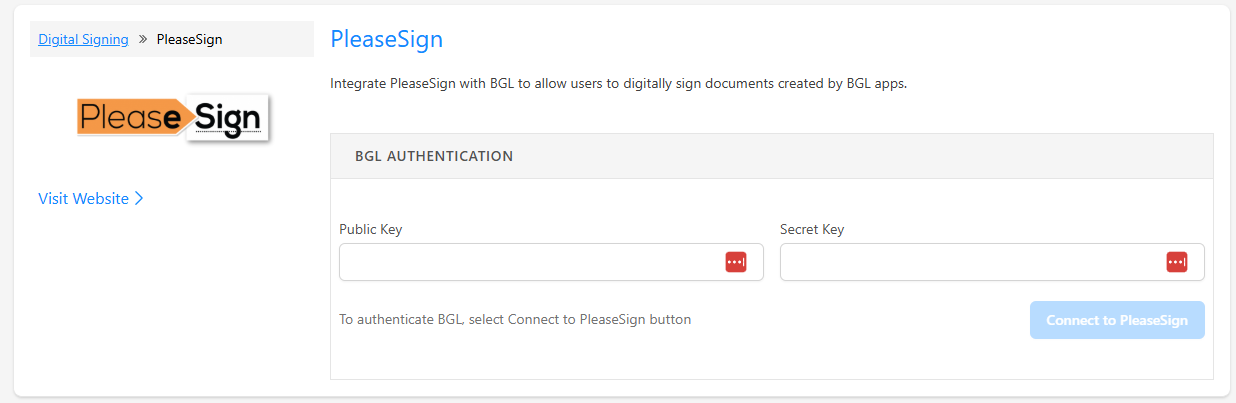
Task: Open the Visit Website link
Action: [84, 198]
